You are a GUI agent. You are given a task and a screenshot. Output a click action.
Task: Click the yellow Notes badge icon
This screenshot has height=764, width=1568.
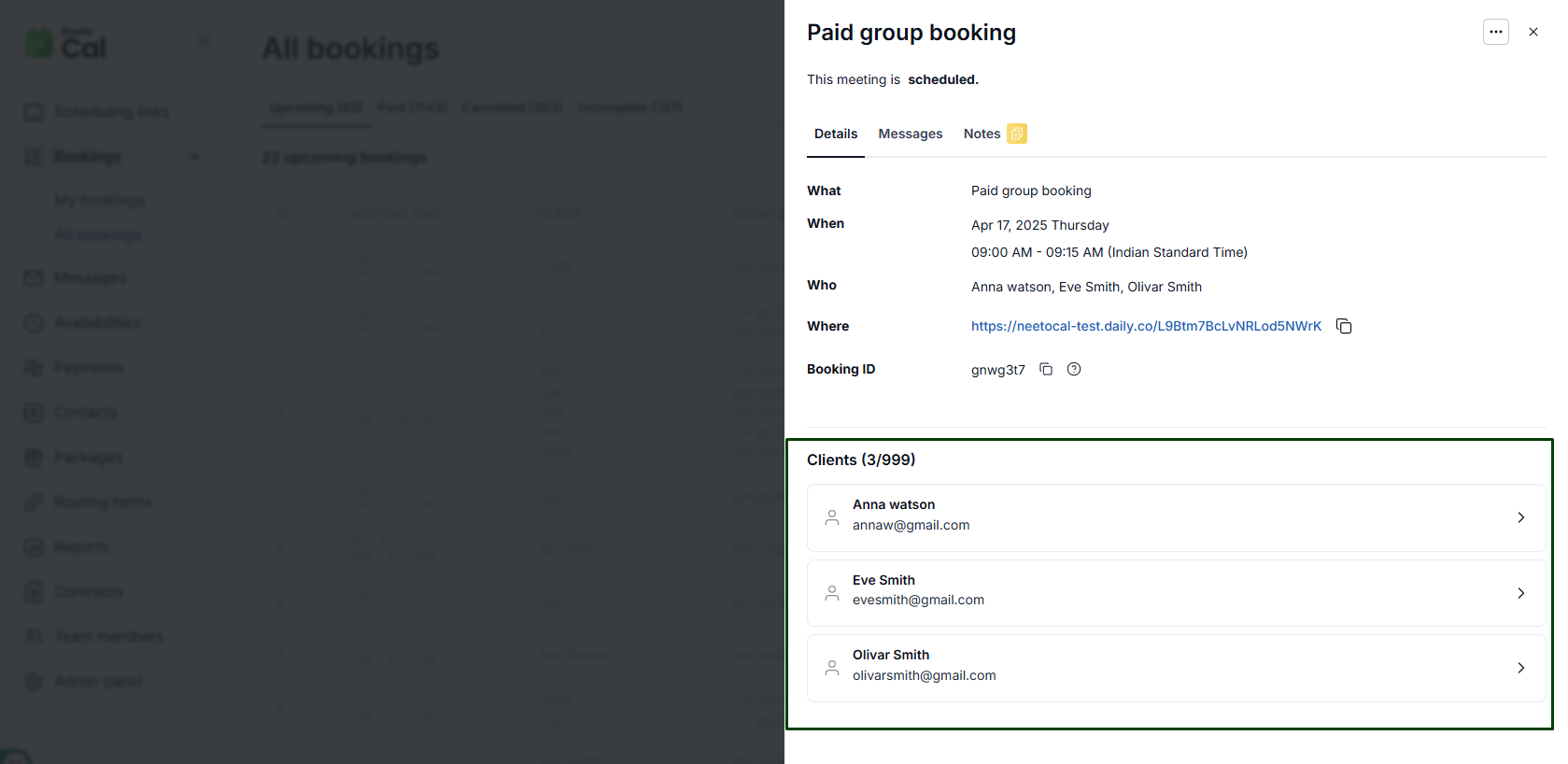[x=1017, y=134]
